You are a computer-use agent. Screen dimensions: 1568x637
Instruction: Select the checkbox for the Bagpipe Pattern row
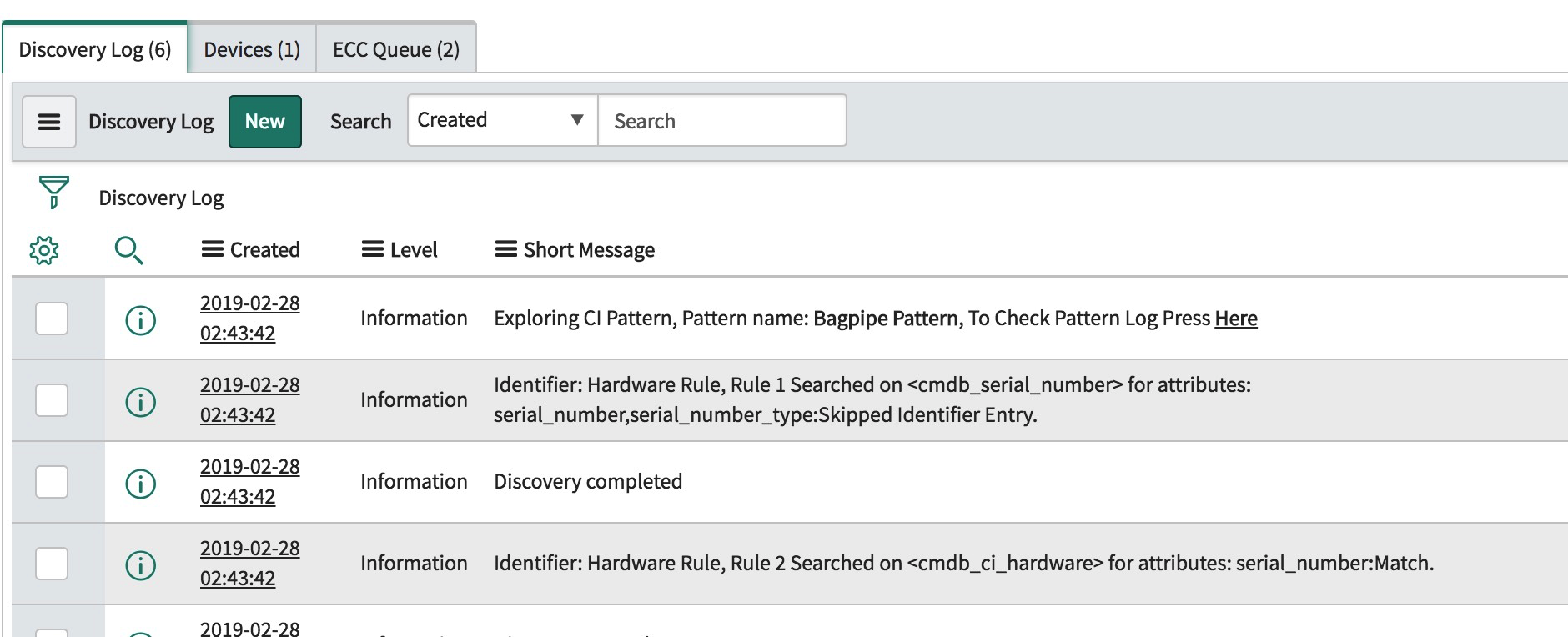[x=52, y=318]
